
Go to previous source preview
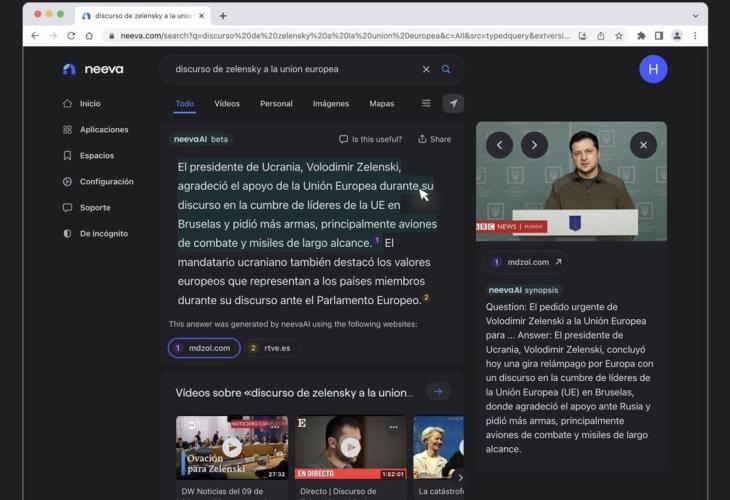[x=499, y=145]
